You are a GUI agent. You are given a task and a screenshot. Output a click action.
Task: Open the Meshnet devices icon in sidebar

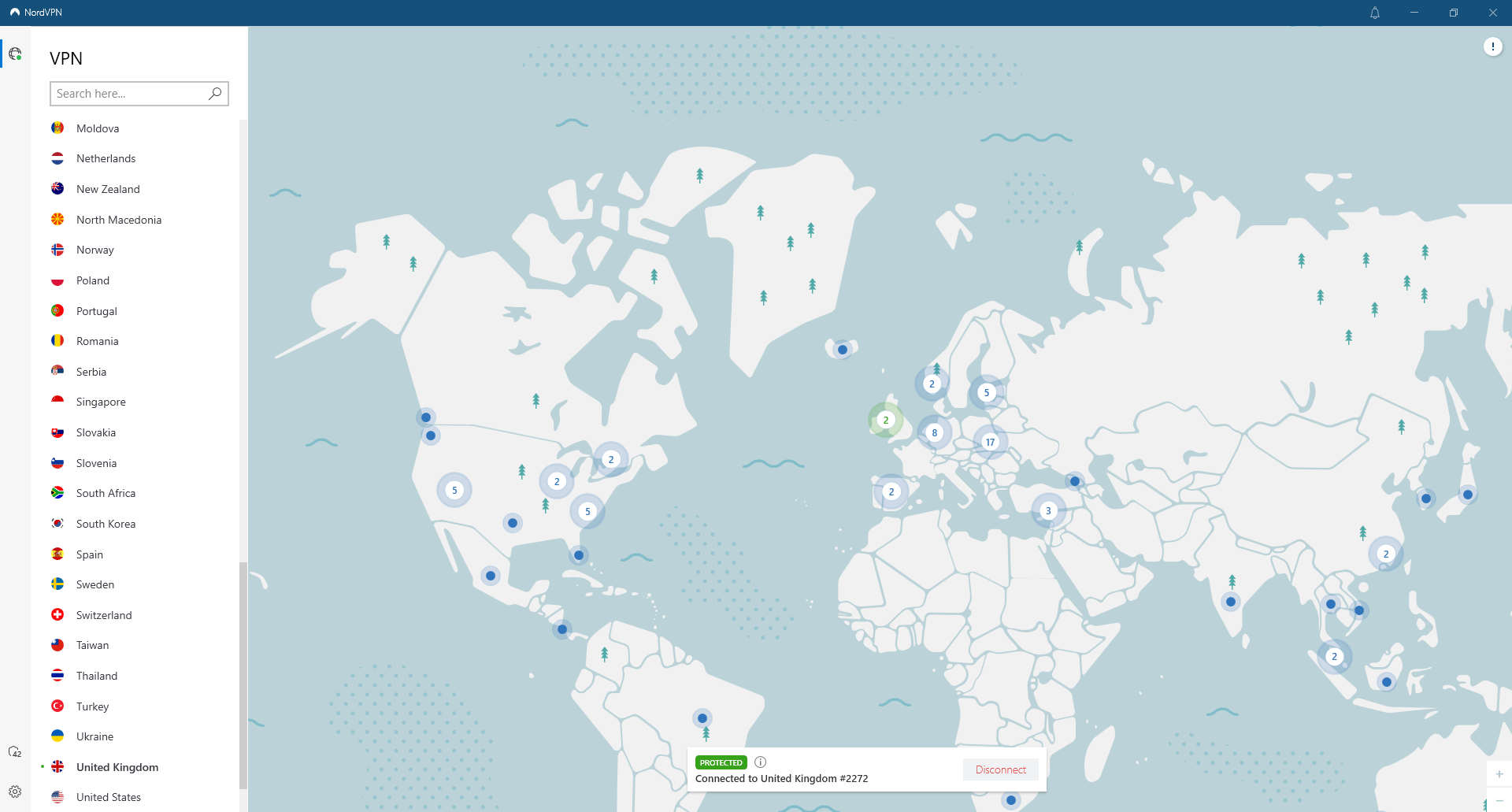(15, 752)
